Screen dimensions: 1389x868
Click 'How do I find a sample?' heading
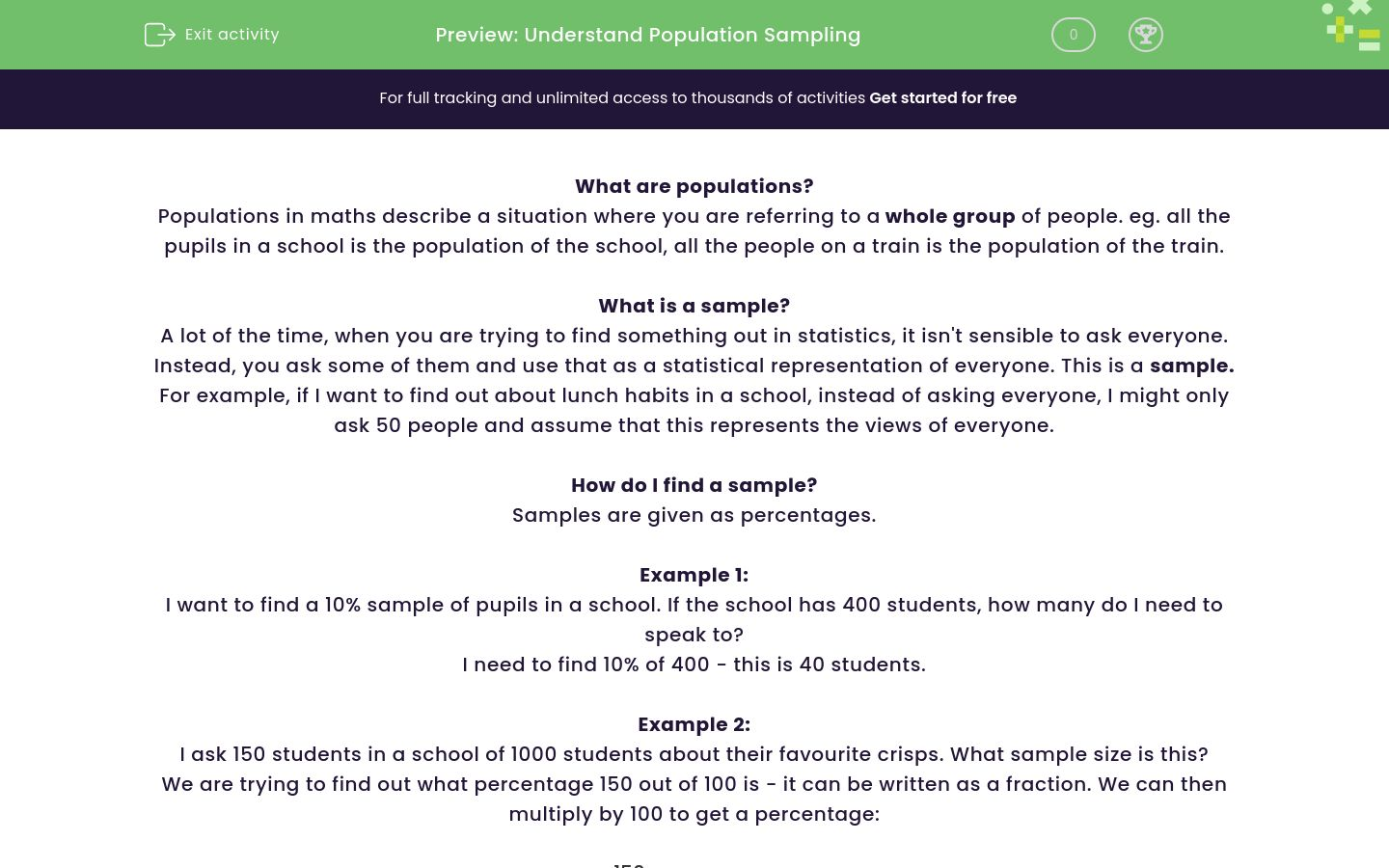[694, 485]
